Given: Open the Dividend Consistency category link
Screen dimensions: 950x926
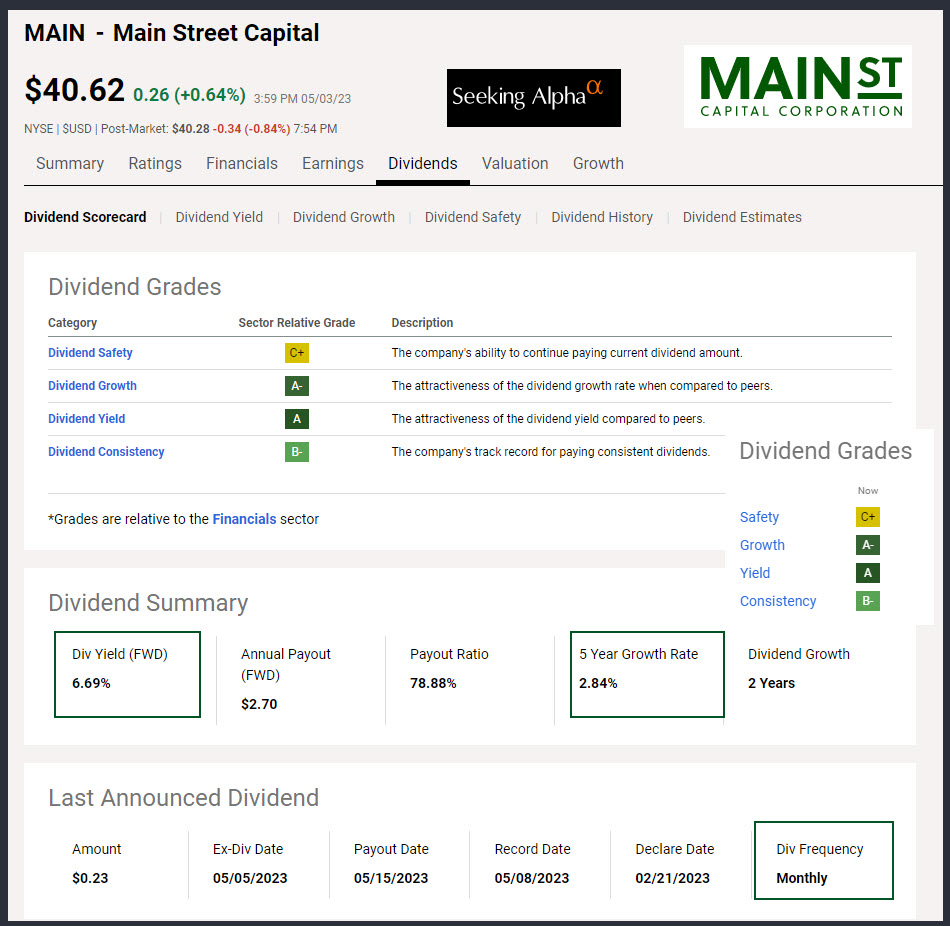Looking at the screenshot, I should coord(106,452).
